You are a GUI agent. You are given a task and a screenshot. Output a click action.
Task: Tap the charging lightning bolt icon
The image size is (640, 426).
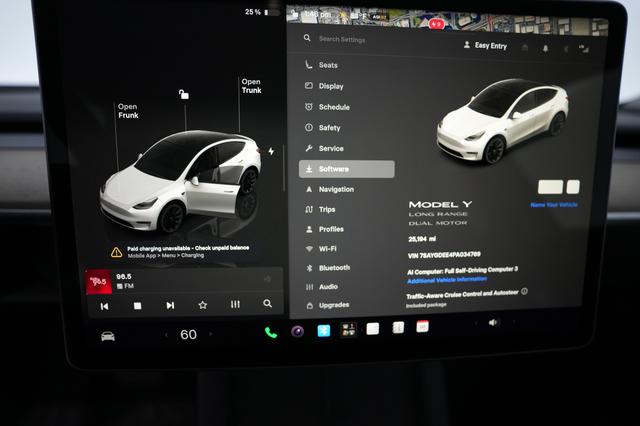point(271,151)
